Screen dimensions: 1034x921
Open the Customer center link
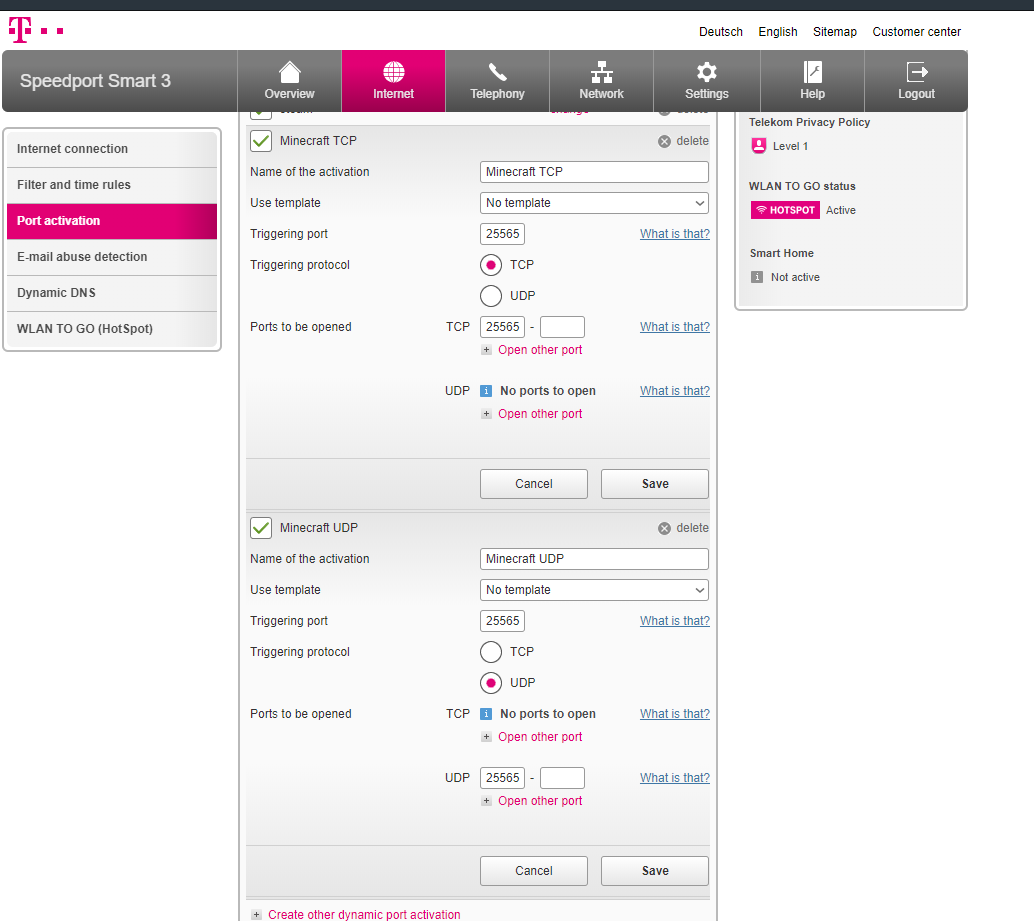[x=917, y=32]
